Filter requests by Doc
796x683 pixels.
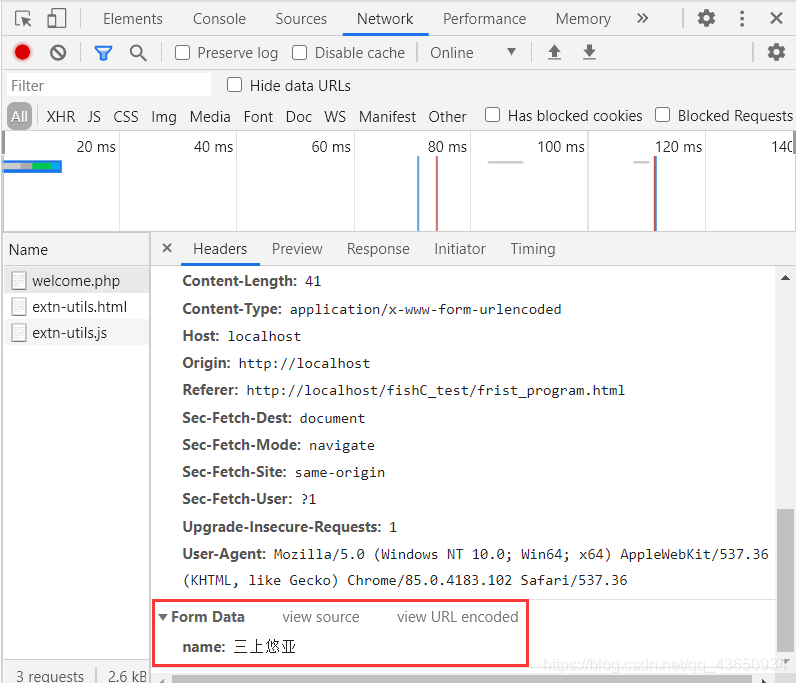[x=298, y=116]
